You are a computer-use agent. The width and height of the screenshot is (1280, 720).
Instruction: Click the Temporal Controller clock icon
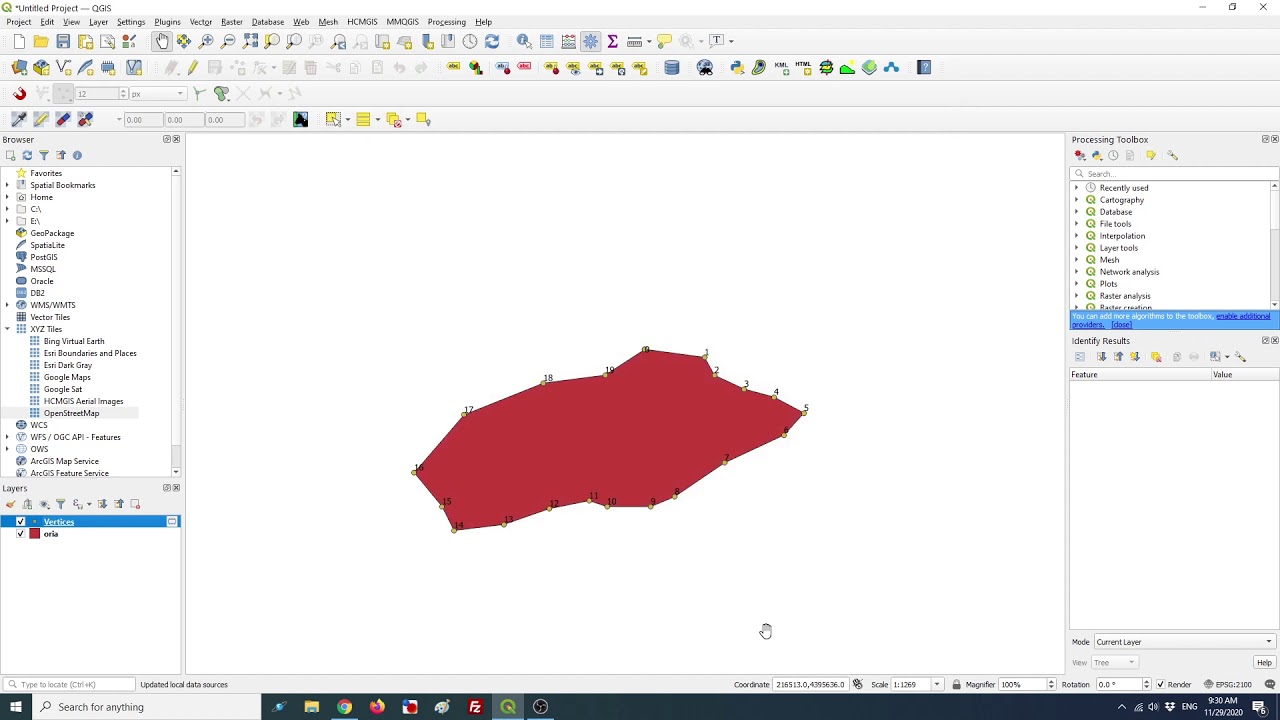pyautogui.click(x=470, y=41)
